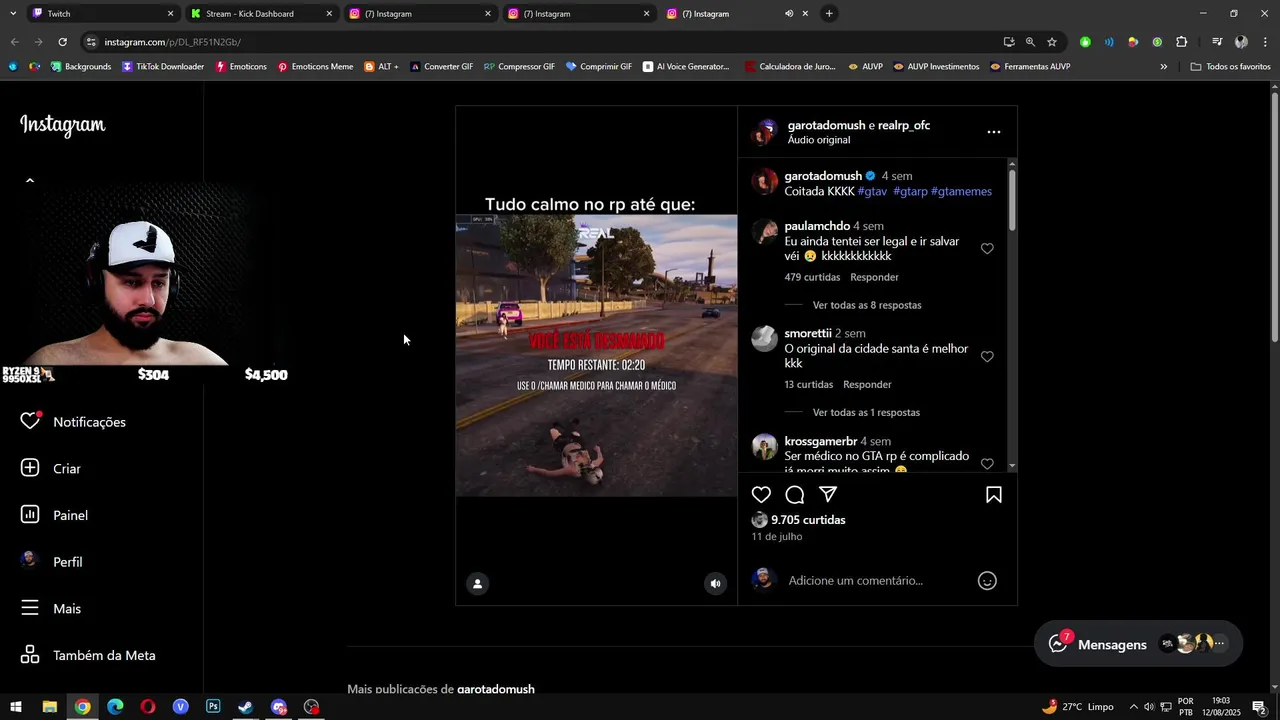Open the Converter GIF bookmark
This screenshot has height=720, width=1280.
coord(441,67)
